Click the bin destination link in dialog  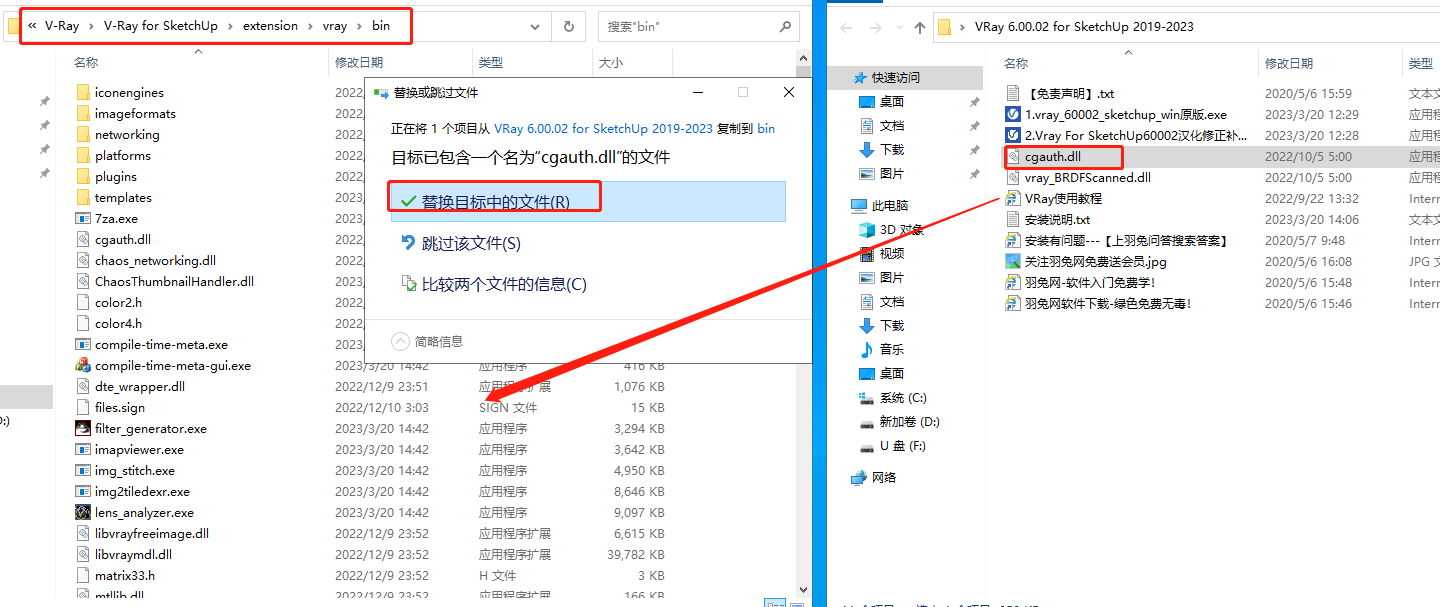coord(766,129)
